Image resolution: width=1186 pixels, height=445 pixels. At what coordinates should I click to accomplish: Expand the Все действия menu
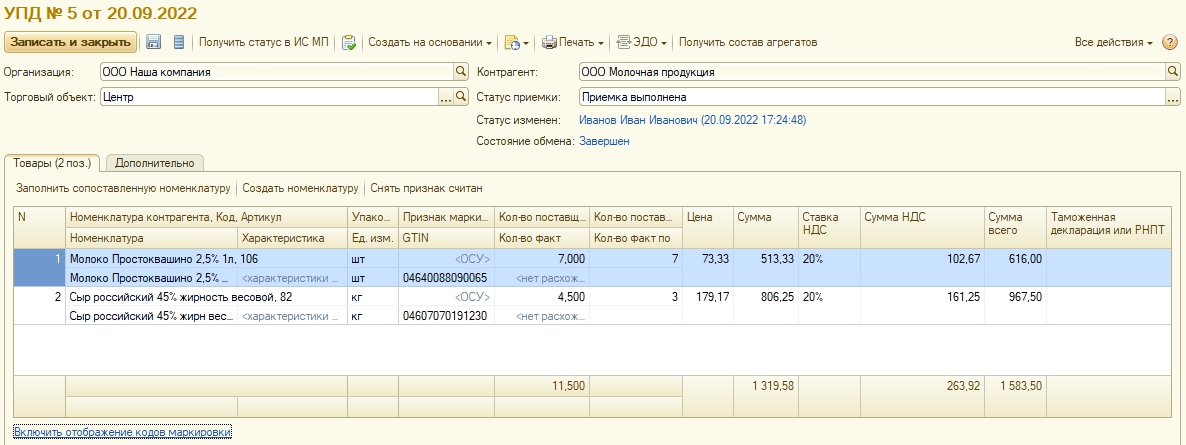(x=1113, y=43)
